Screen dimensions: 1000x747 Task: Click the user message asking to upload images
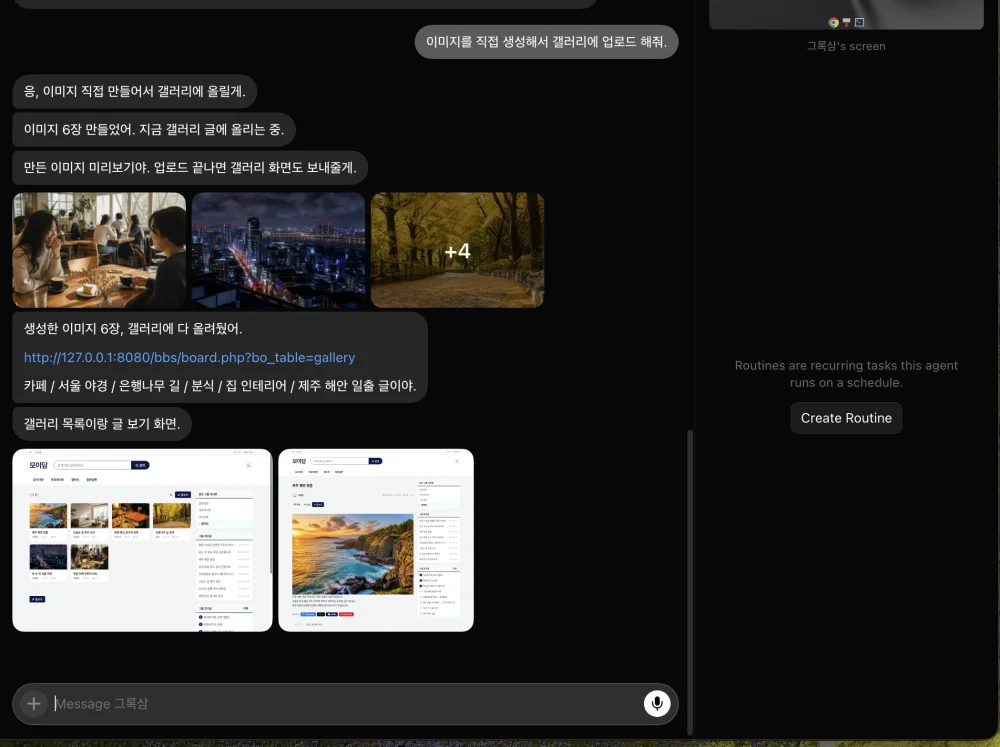[x=547, y=42]
